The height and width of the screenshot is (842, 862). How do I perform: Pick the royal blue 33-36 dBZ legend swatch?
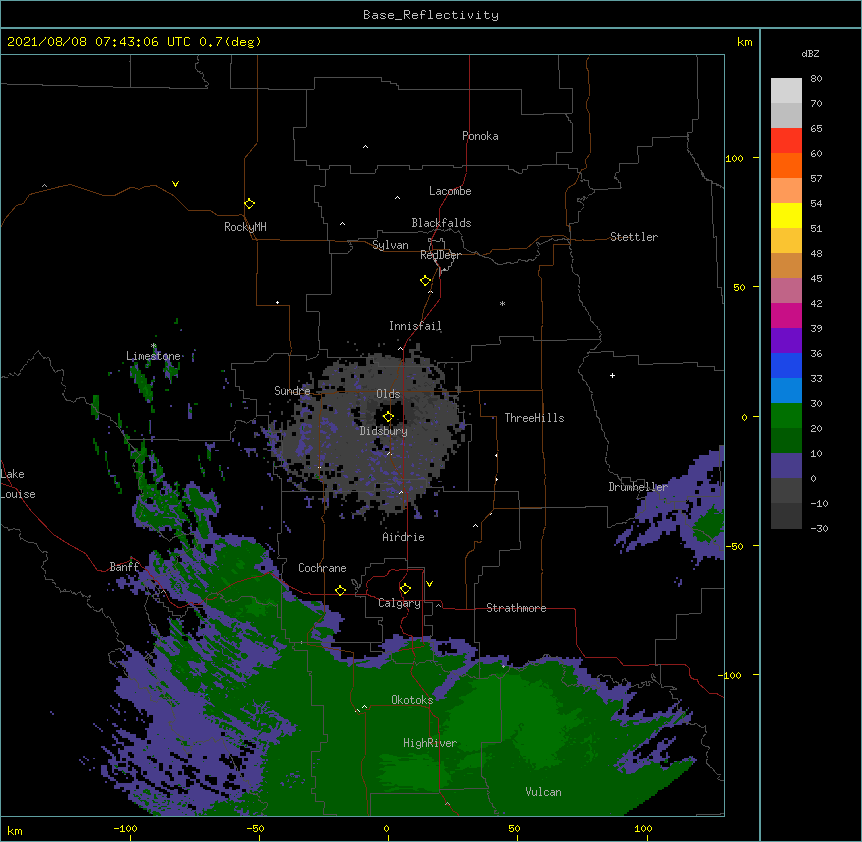point(786,365)
